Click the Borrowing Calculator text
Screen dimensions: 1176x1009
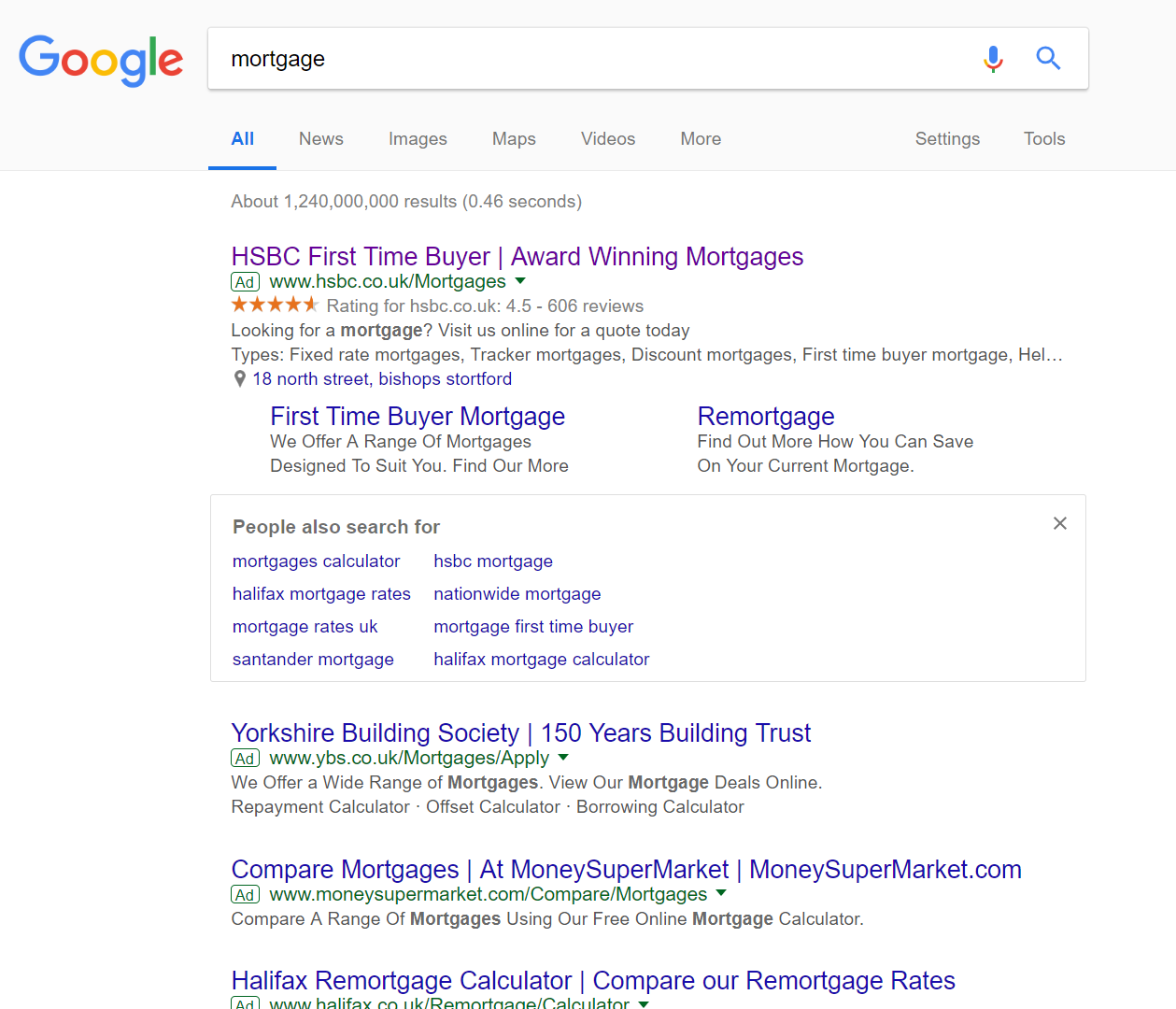[660, 807]
